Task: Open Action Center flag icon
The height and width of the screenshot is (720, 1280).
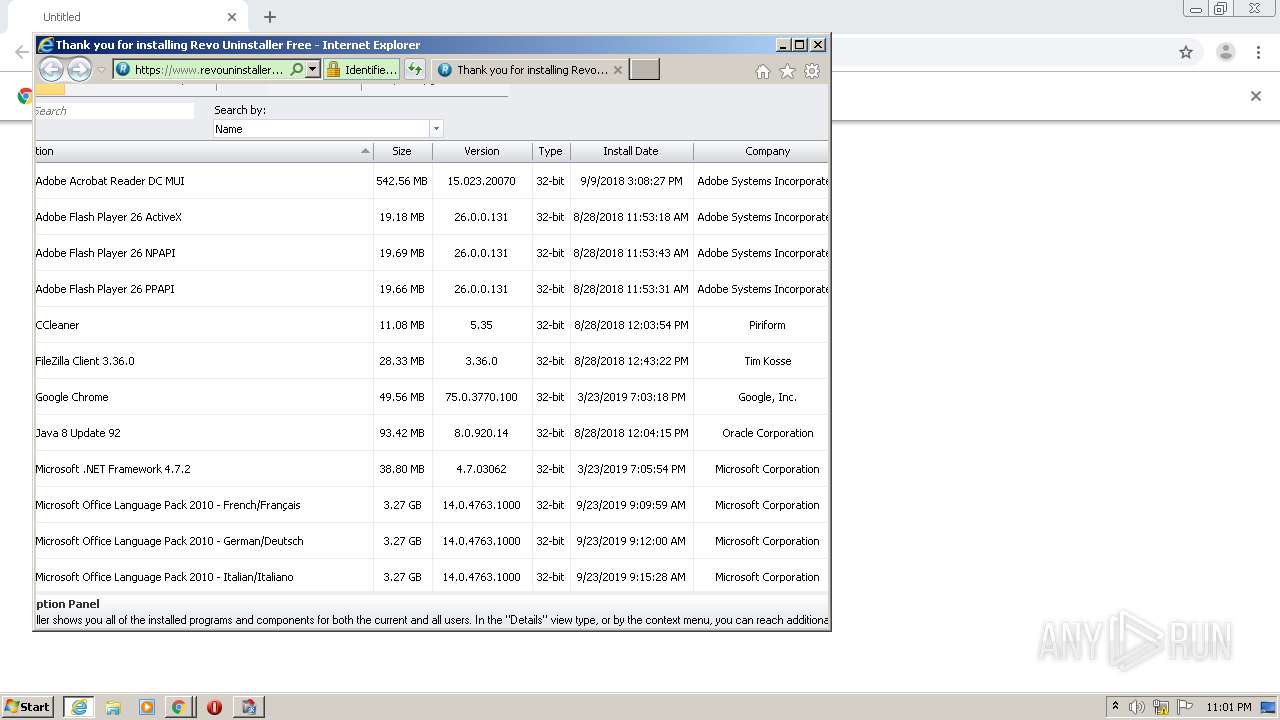Action: 1185,707
